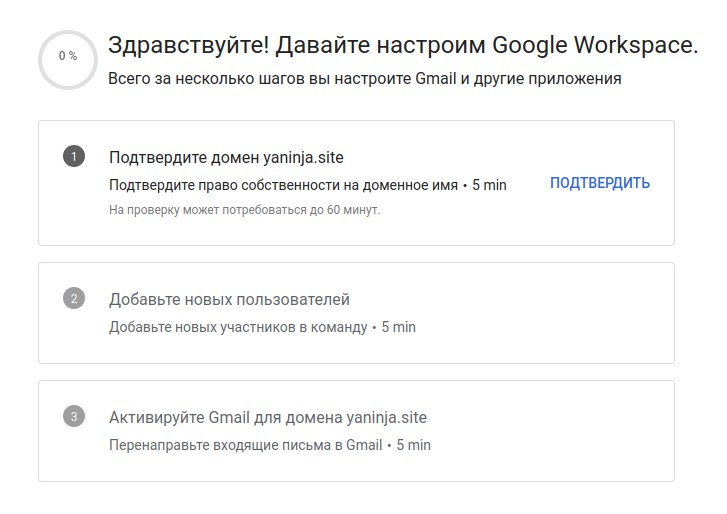Viewport: 727px width, 514px height.
Task: Click the 60-minute verification note
Action: click(x=244, y=210)
